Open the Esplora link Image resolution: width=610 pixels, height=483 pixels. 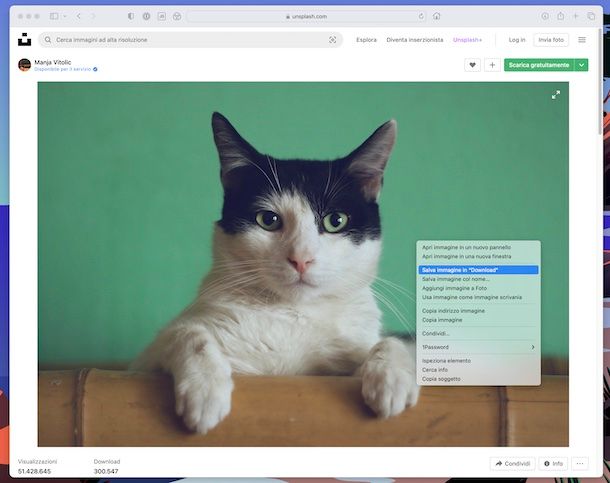(366, 40)
